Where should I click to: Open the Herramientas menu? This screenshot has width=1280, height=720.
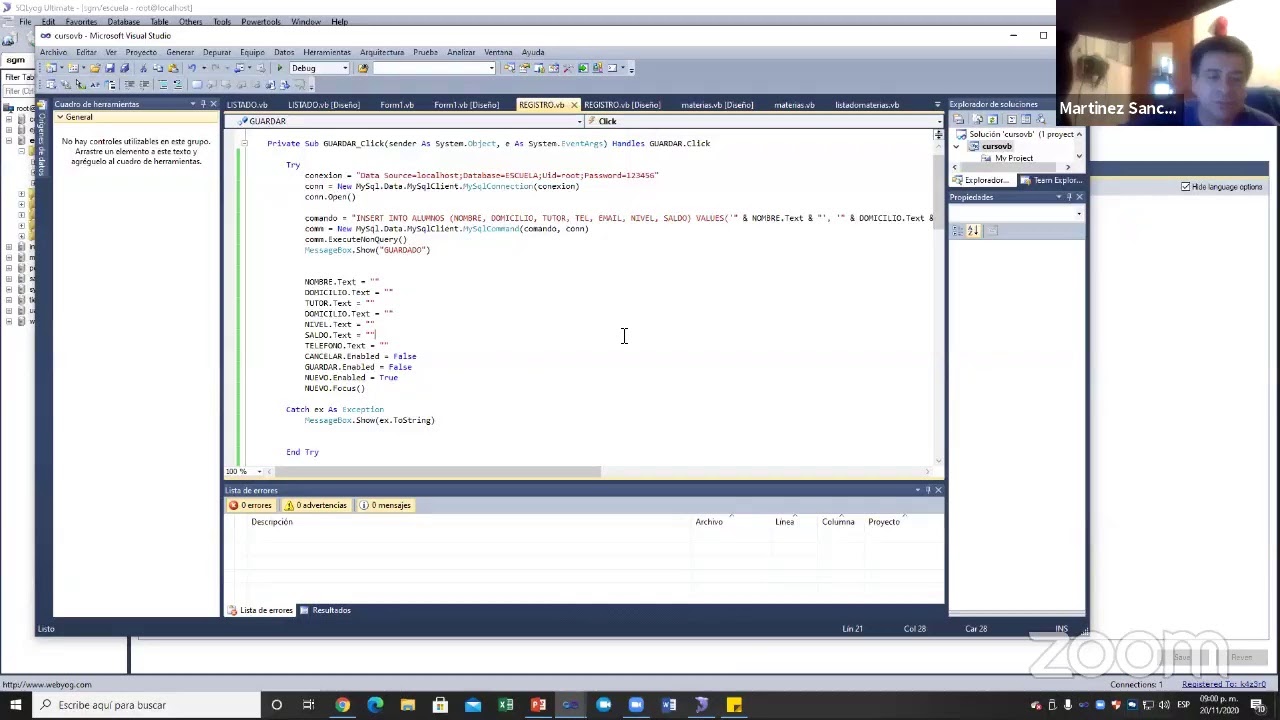(x=327, y=52)
